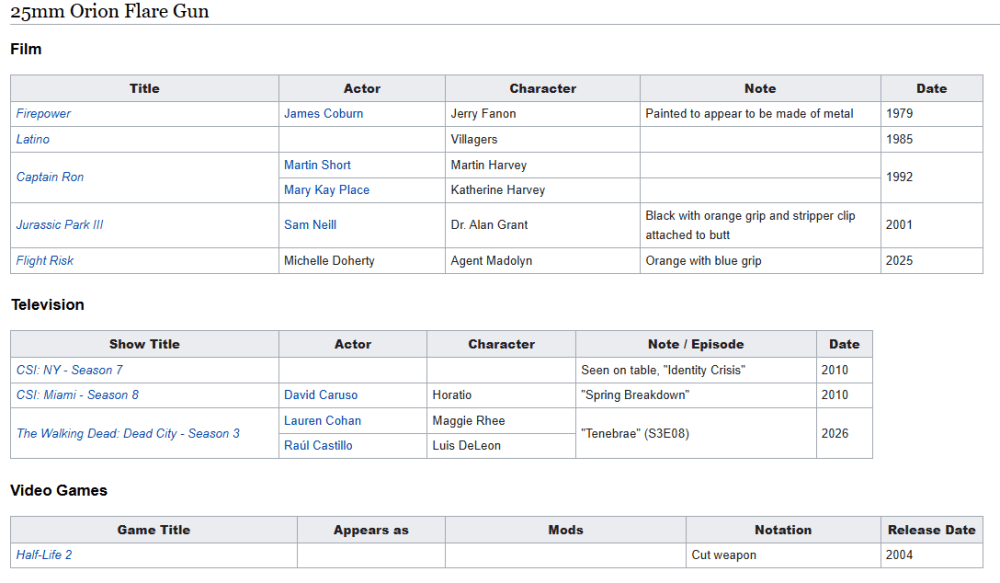Open the Captain Ron film page
Screen dimensions: 1000x583
pyautogui.click(x=50, y=177)
